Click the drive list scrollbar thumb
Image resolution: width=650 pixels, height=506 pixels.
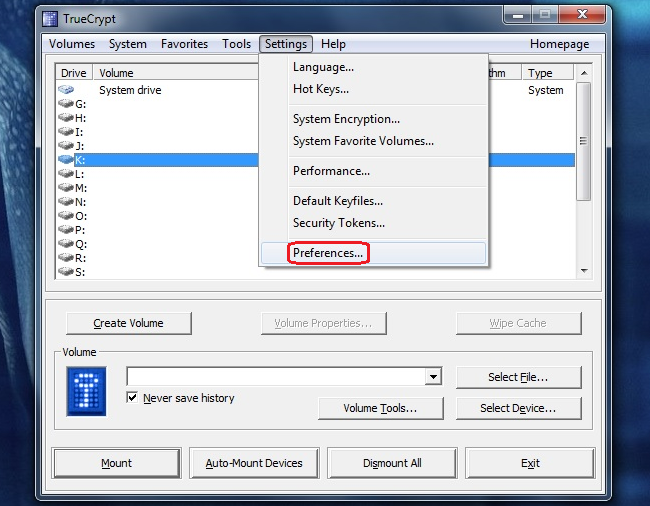click(x=584, y=141)
